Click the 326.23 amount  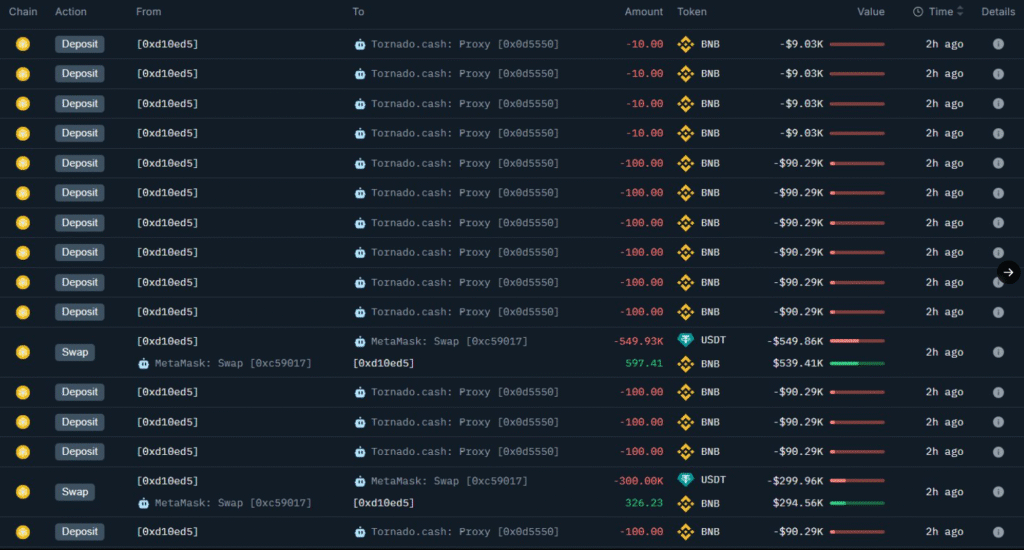coord(644,503)
